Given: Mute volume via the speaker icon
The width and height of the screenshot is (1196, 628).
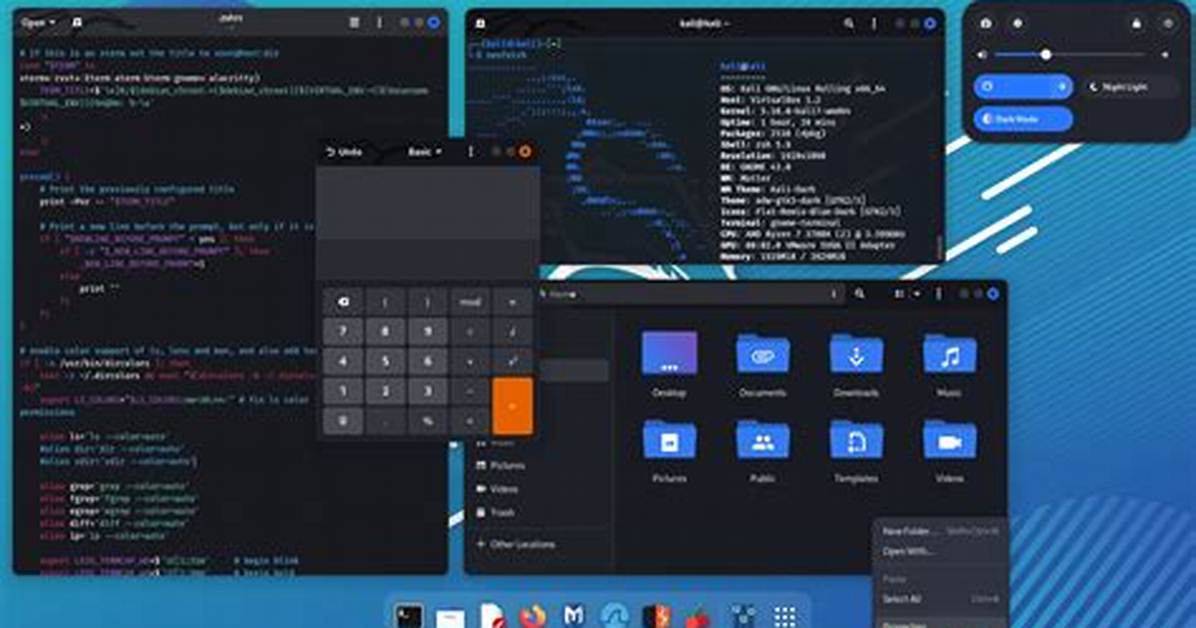Looking at the screenshot, I should tap(982, 55).
